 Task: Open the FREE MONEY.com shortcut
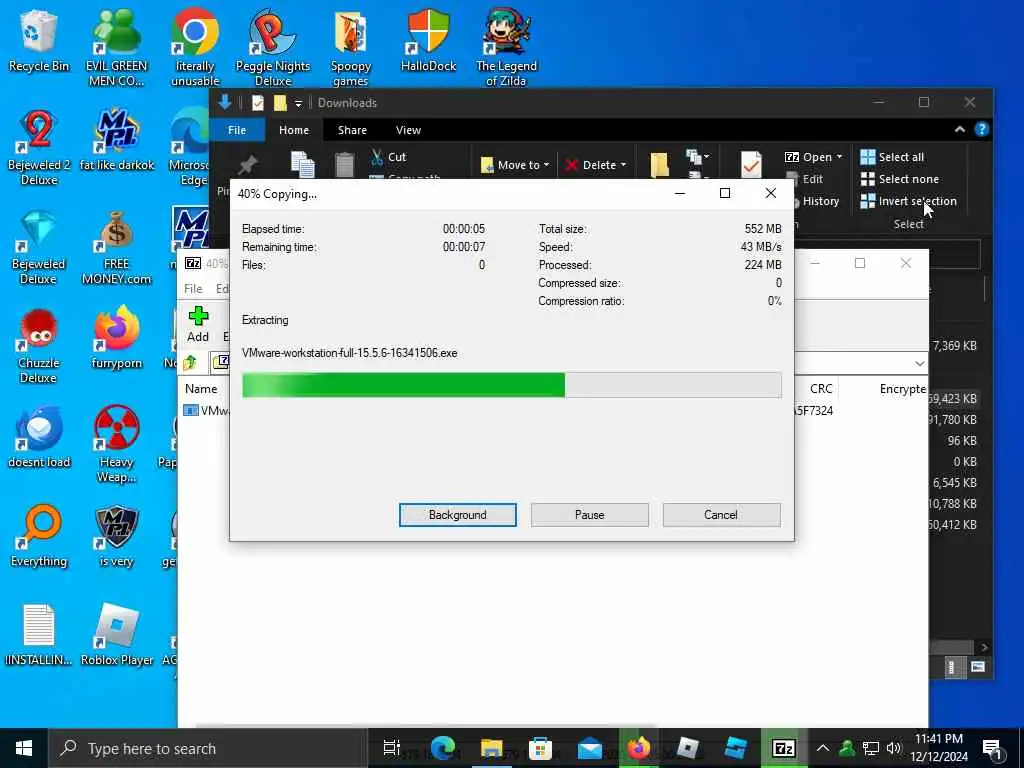click(116, 247)
